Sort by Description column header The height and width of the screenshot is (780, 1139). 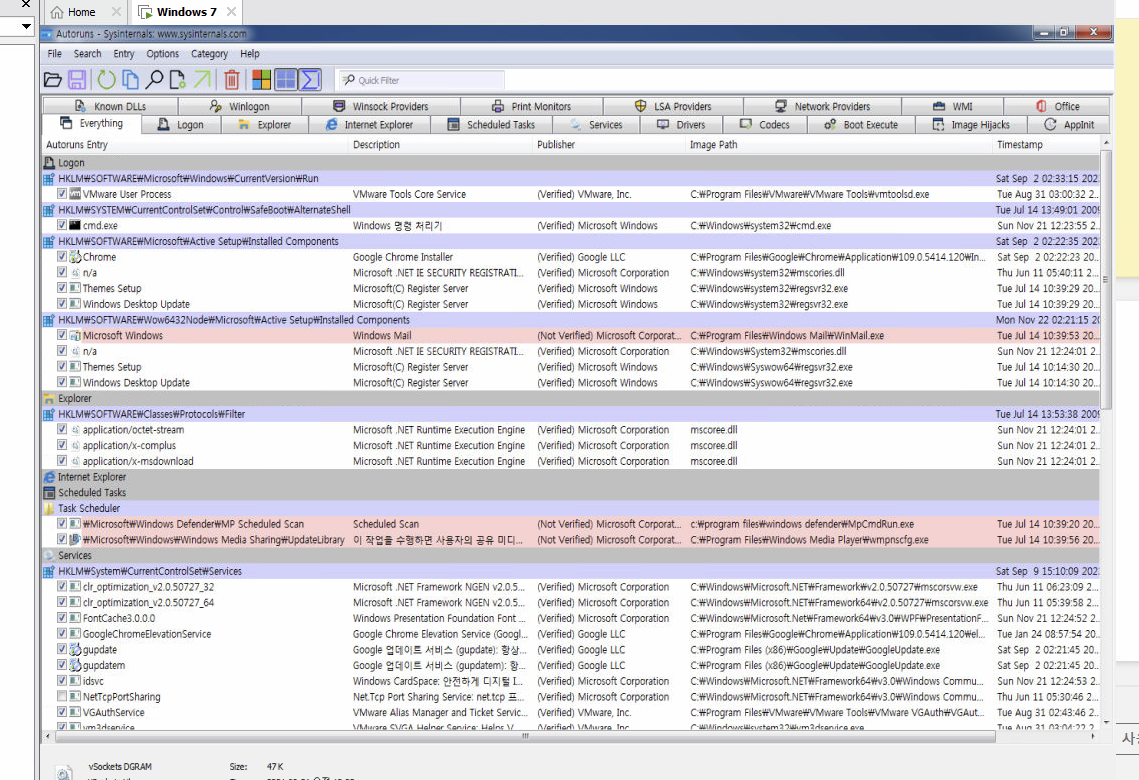click(x=441, y=145)
